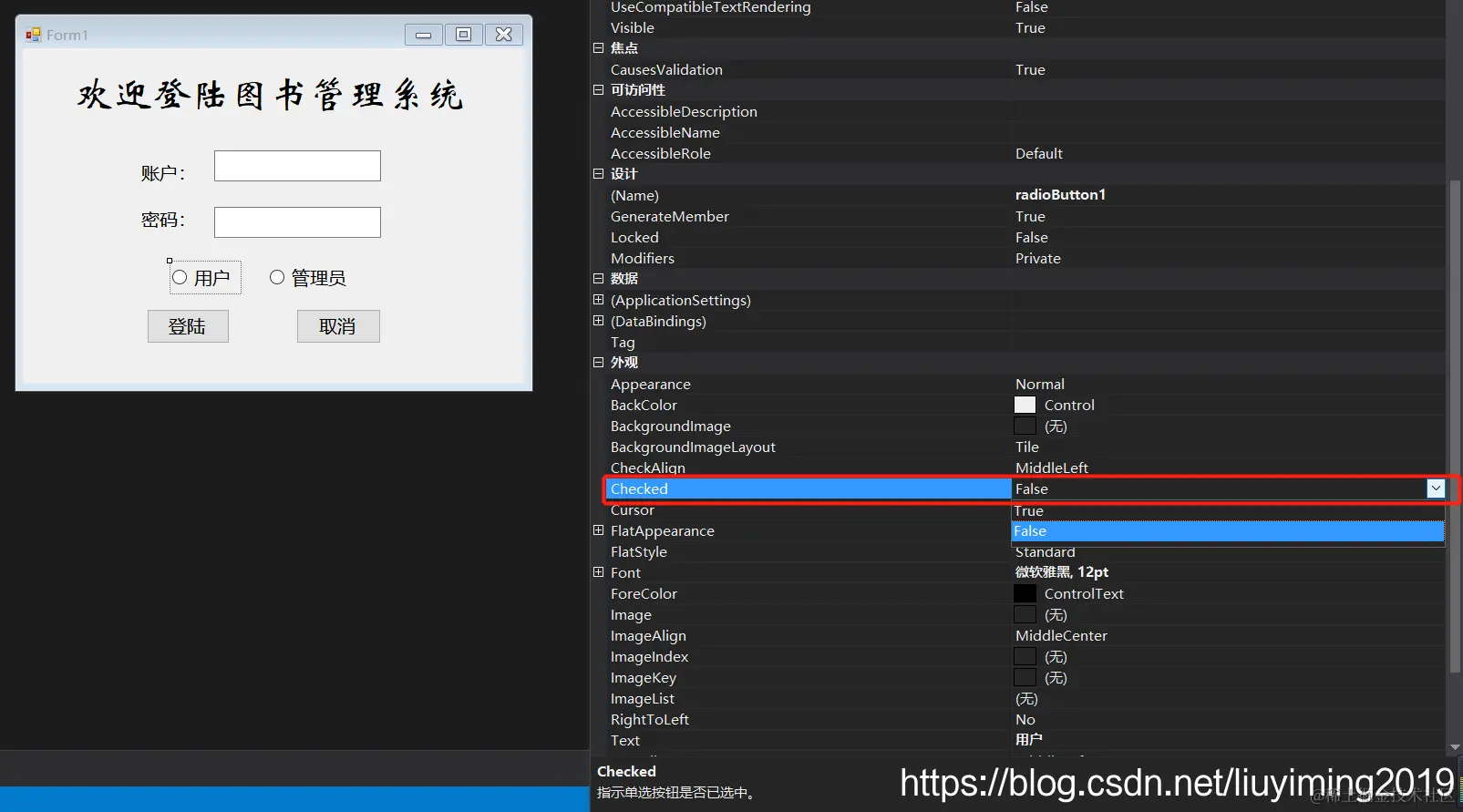1463x812 pixels.
Task: Choose False in the Checked dropdown list
Action: tap(1227, 531)
